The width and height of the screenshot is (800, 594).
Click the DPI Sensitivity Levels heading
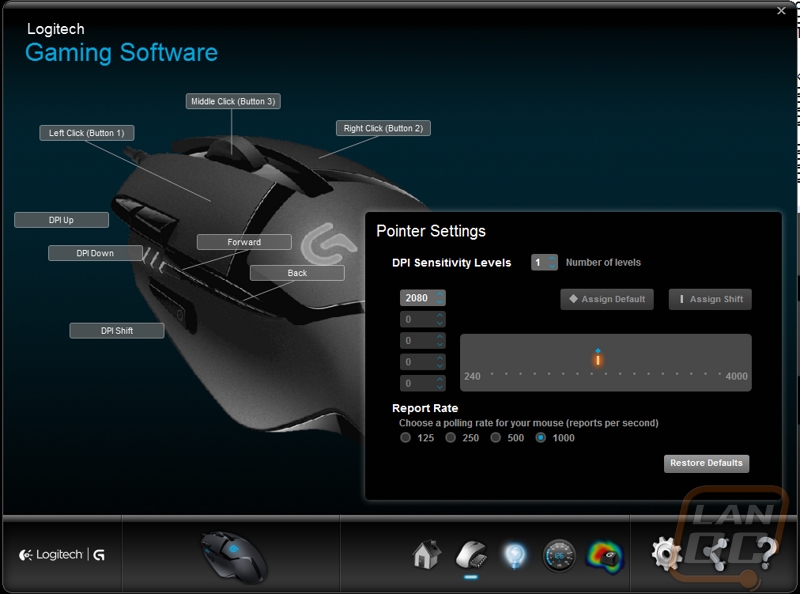click(452, 263)
